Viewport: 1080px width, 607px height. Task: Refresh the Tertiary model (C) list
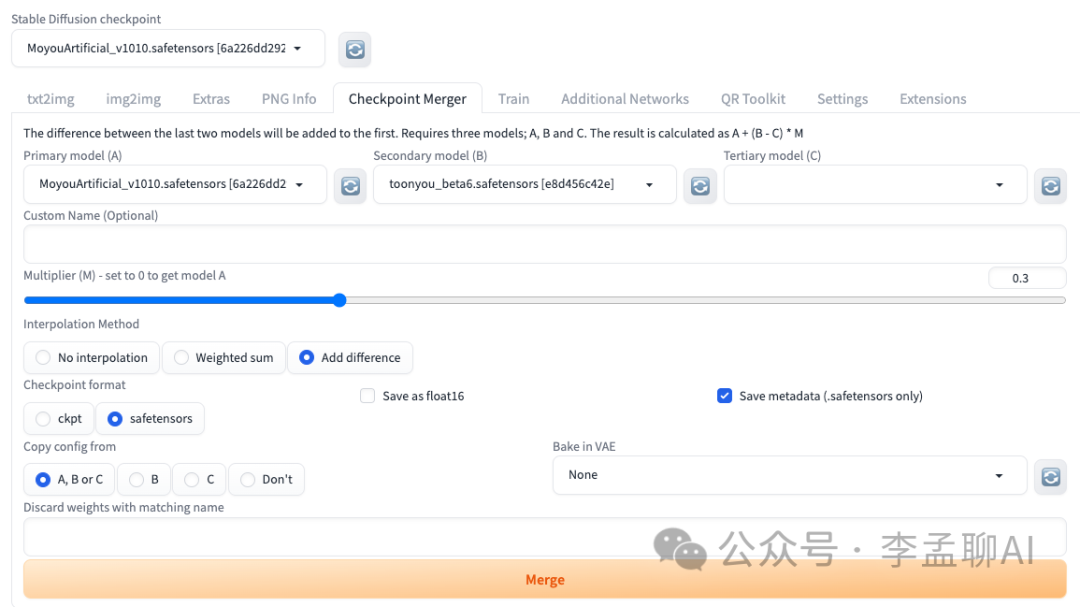point(1050,186)
